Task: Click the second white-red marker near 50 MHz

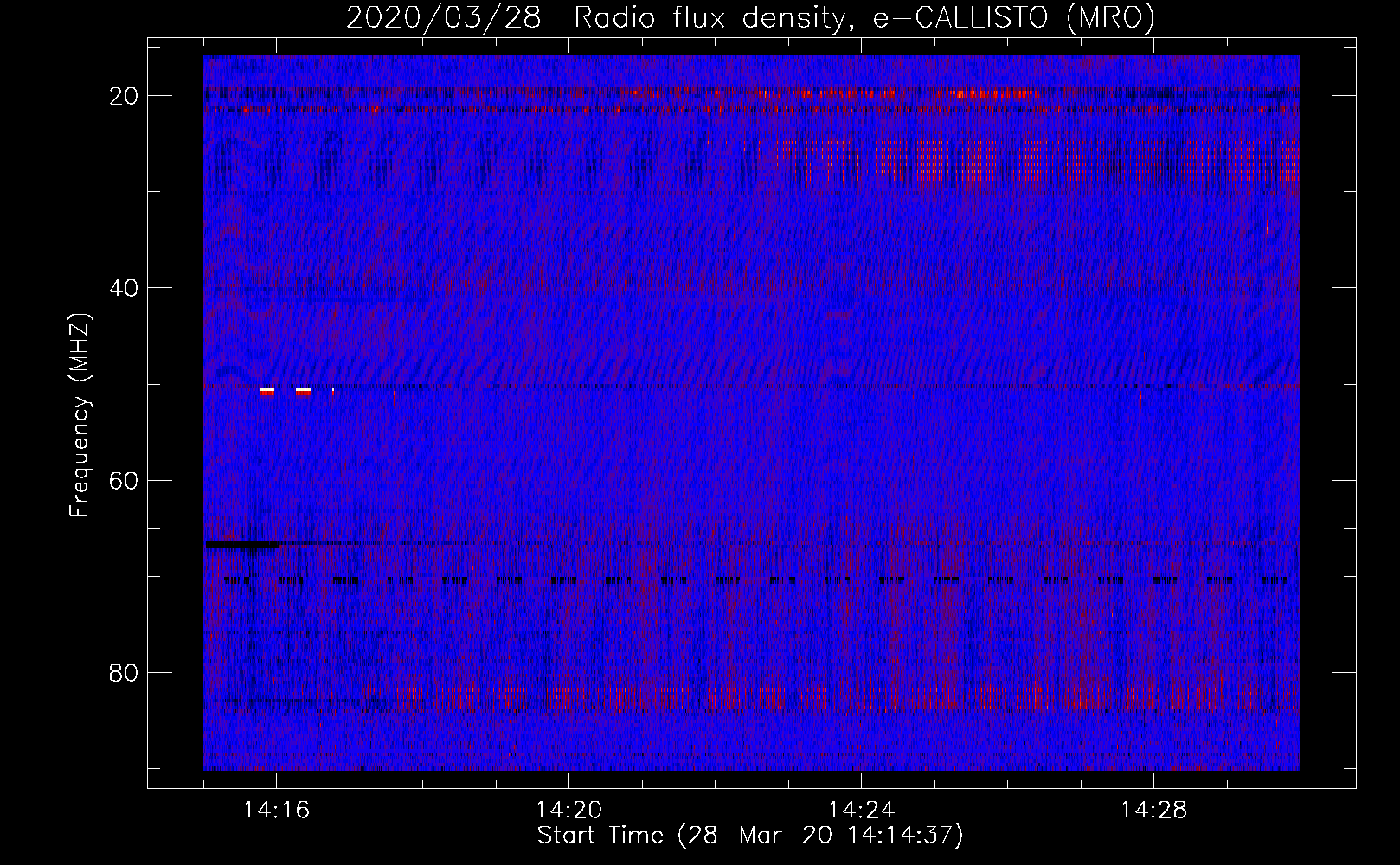Action: pyautogui.click(x=304, y=392)
